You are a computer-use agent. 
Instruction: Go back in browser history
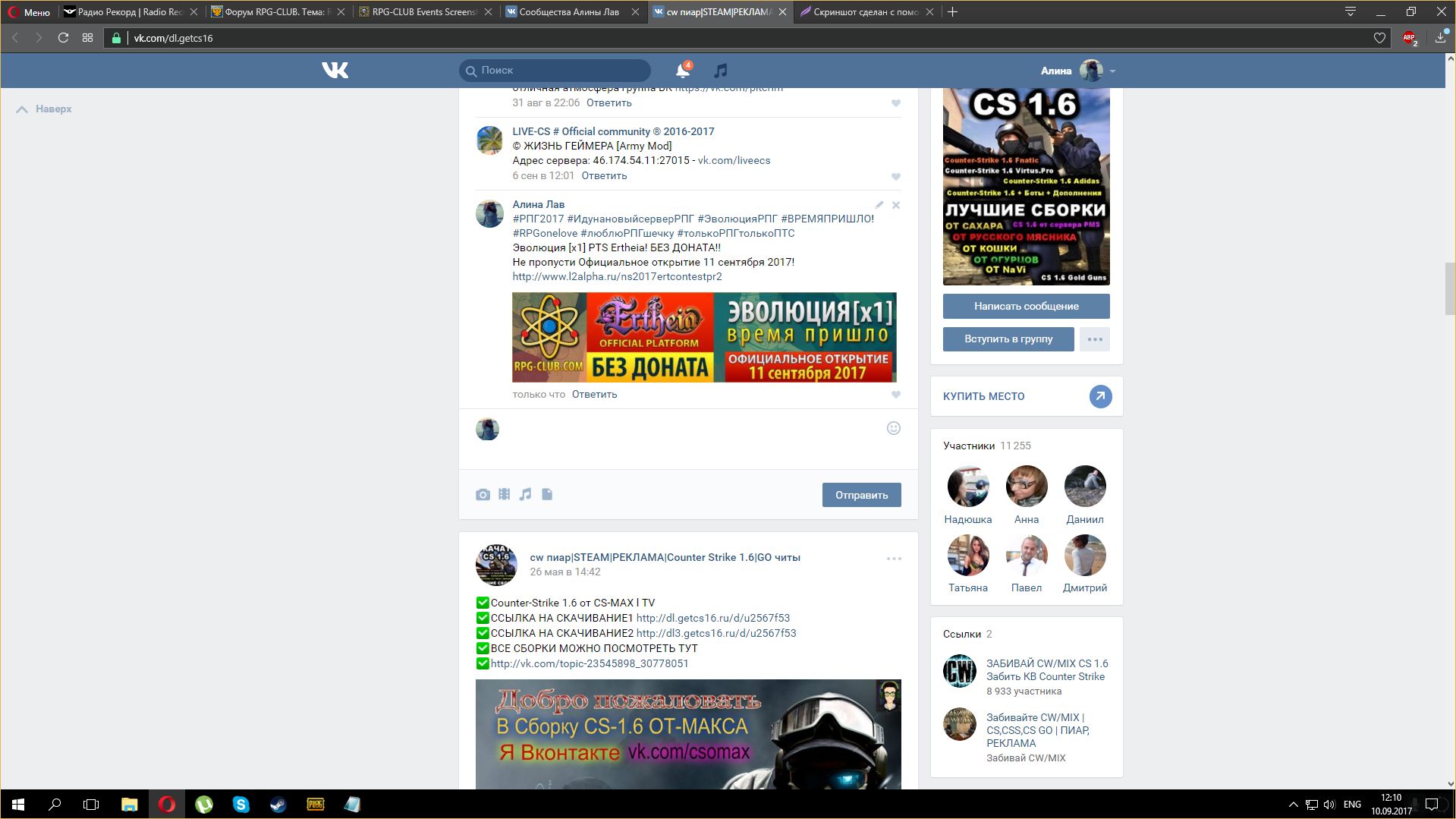click(x=14, y=37)
